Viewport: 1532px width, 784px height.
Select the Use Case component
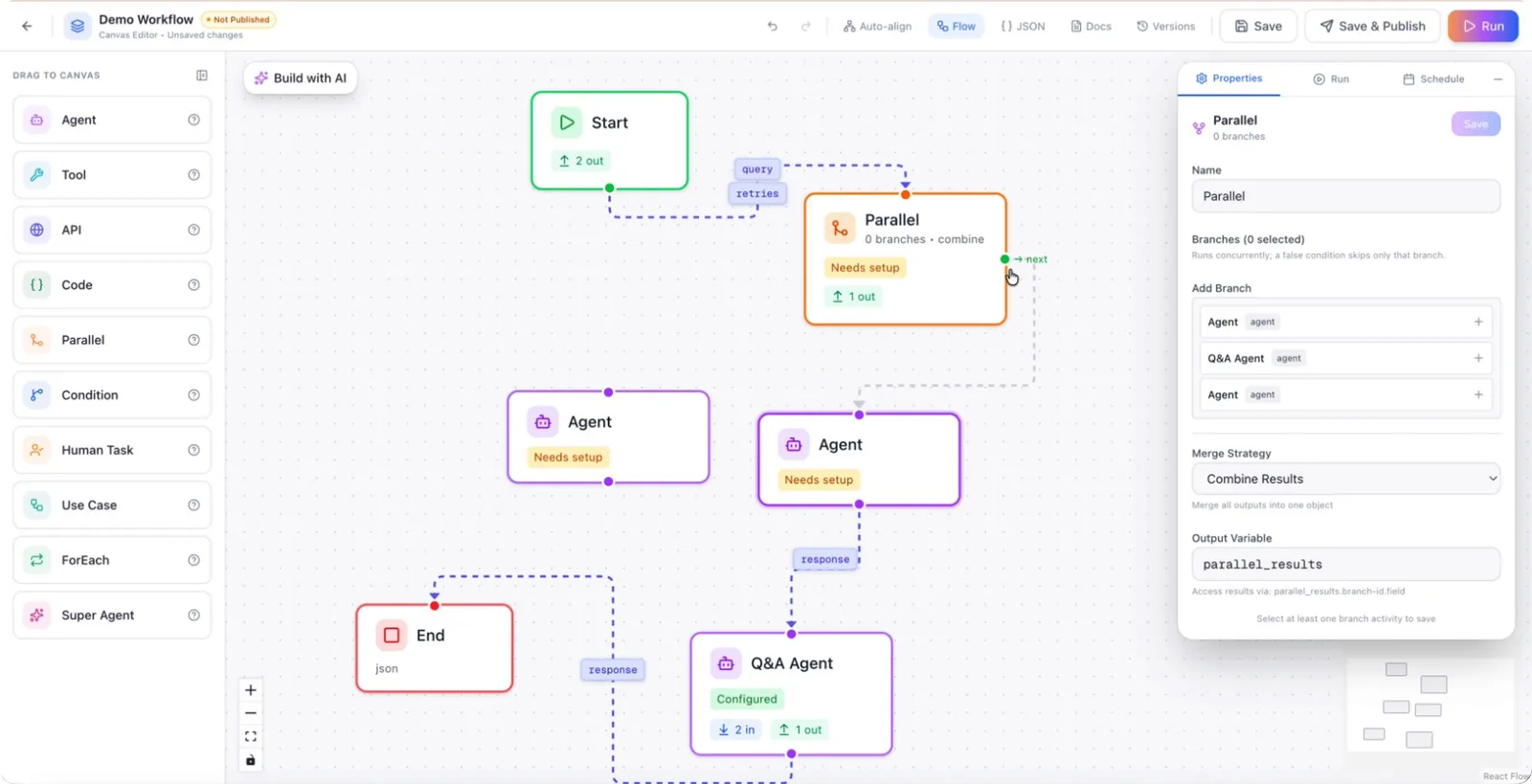(112, 505)
